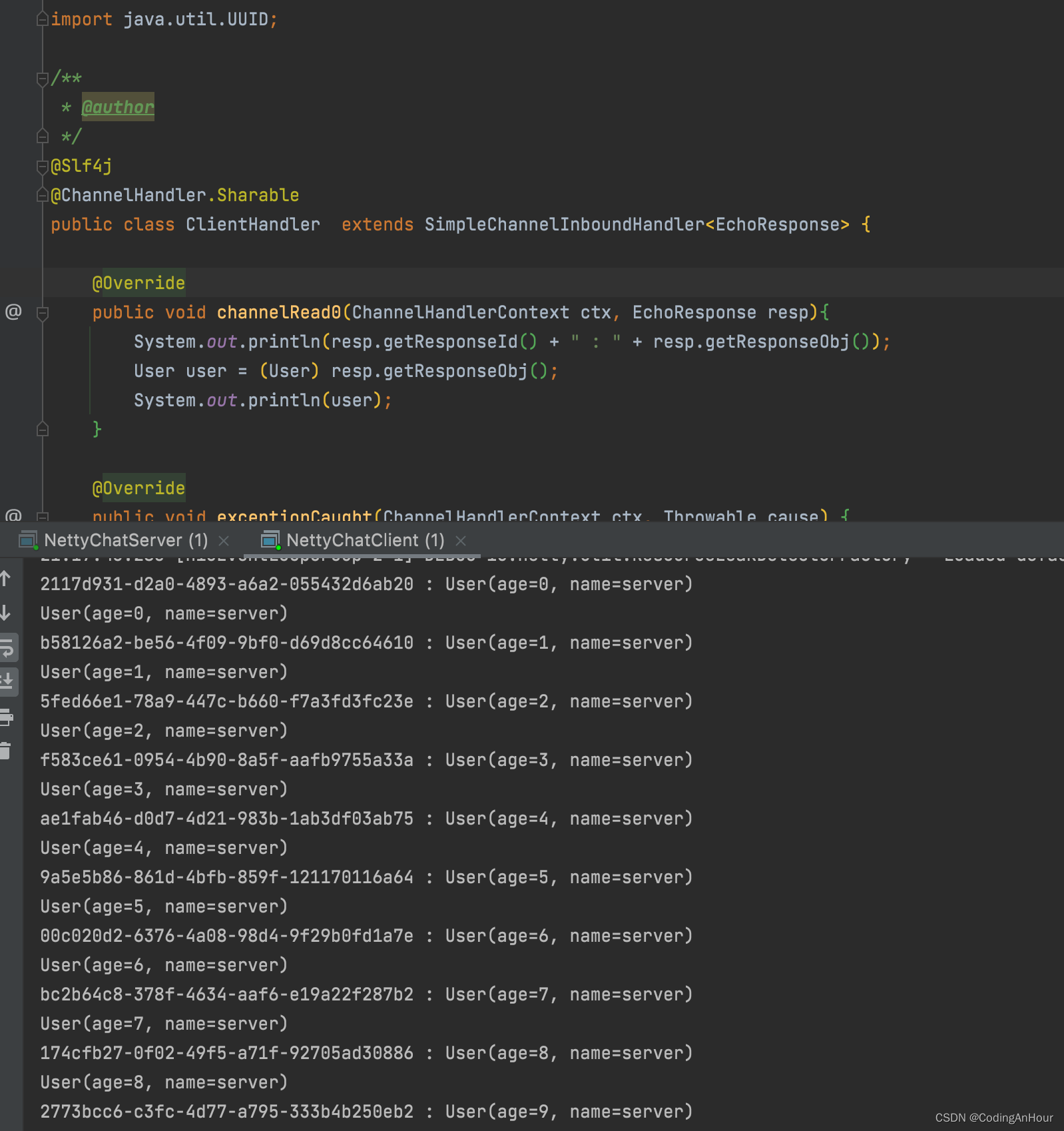Screen dimensions: 1064x1131
Task: Click console line User(age=5, name=server)
Action: click(164, 907)
